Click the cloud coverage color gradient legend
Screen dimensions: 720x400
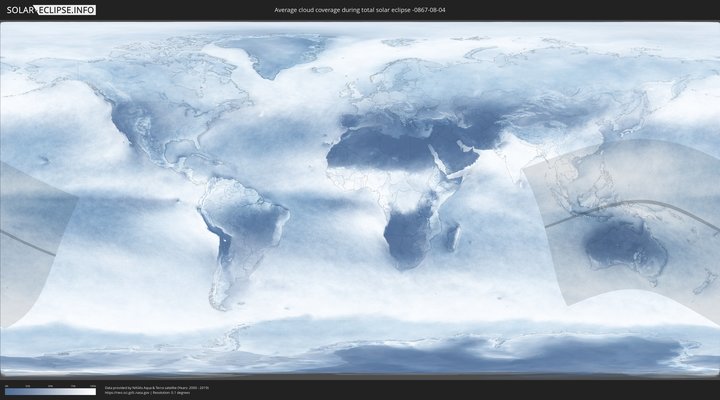[50, 391]
